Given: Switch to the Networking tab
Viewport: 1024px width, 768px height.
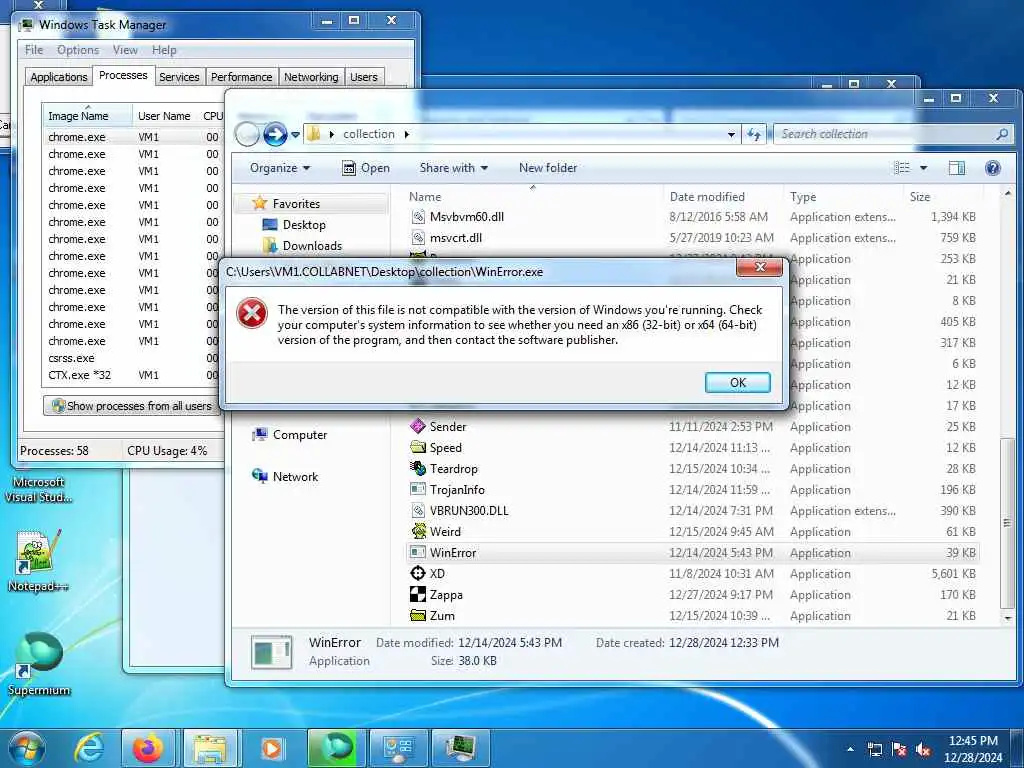Looking at the screenshot, I should 311,76.
